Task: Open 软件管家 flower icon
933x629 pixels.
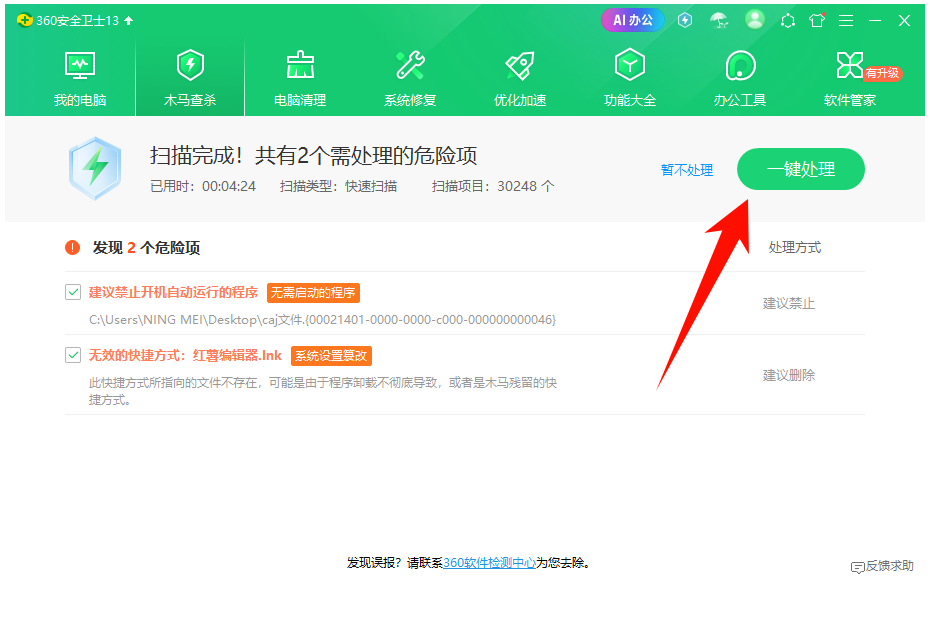Action: 849,66
